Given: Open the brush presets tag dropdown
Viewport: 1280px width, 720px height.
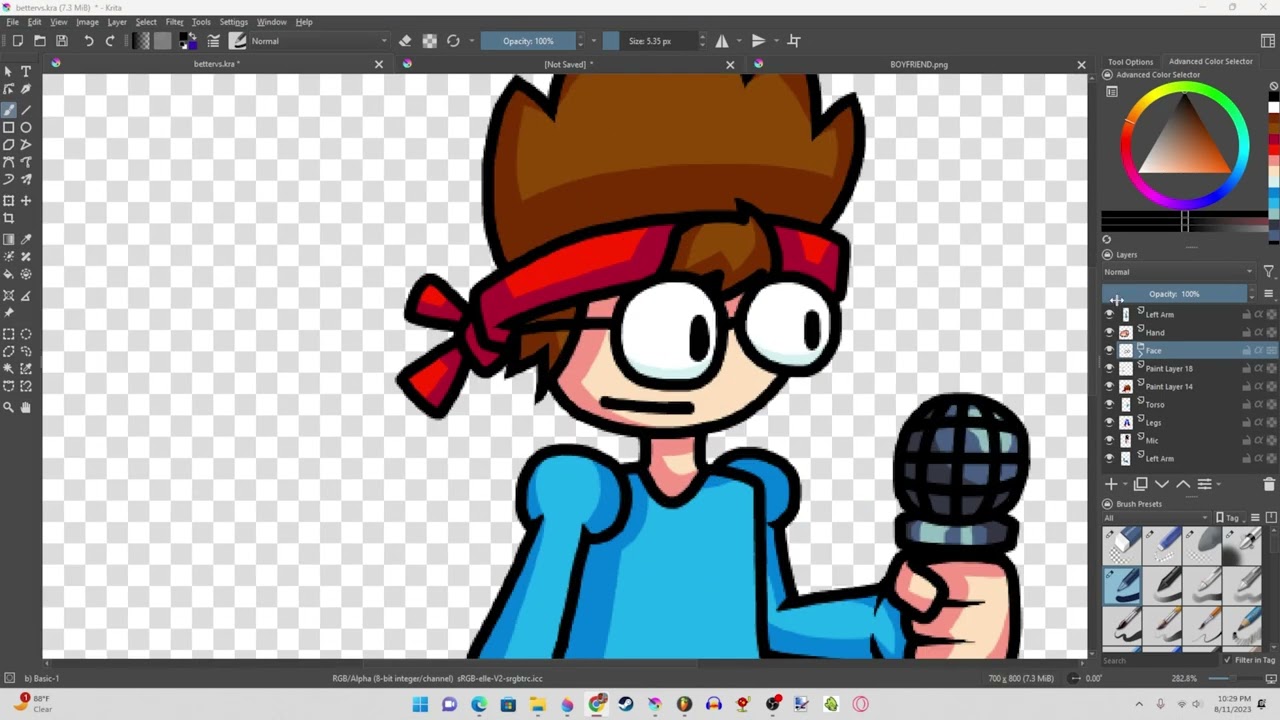Looking at the screenshot, I should click(1158, 517).
